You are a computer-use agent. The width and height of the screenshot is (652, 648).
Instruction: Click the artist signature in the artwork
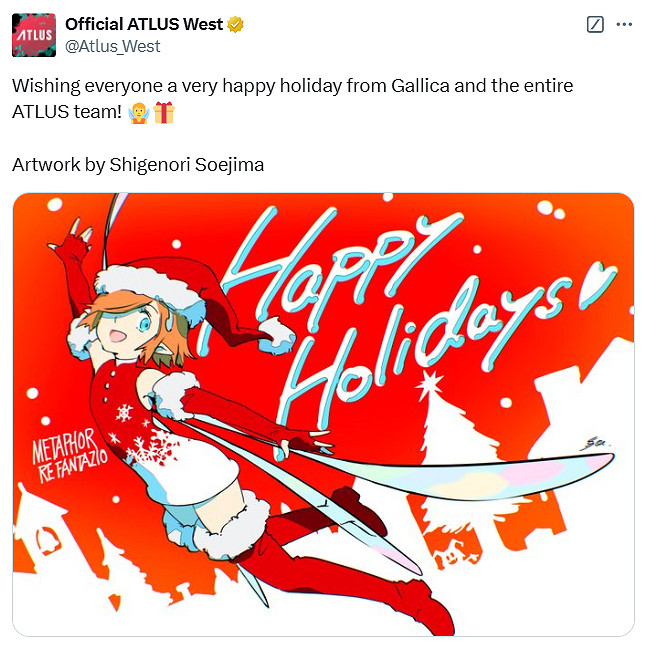pyautogui.click(x=593, y=444)
